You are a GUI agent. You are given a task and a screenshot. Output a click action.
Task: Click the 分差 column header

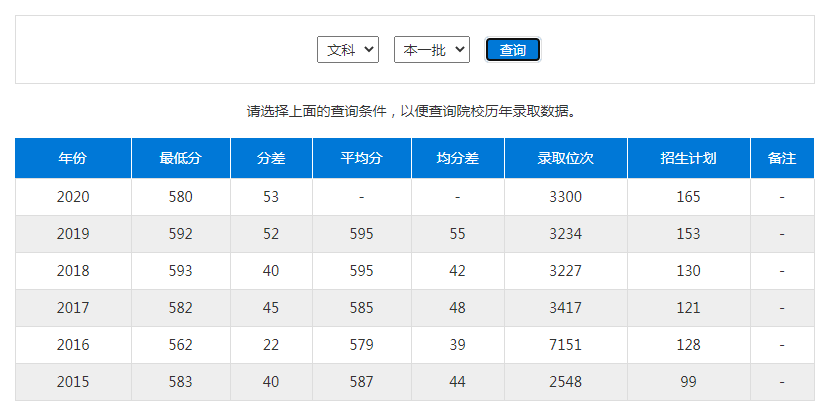271,158
